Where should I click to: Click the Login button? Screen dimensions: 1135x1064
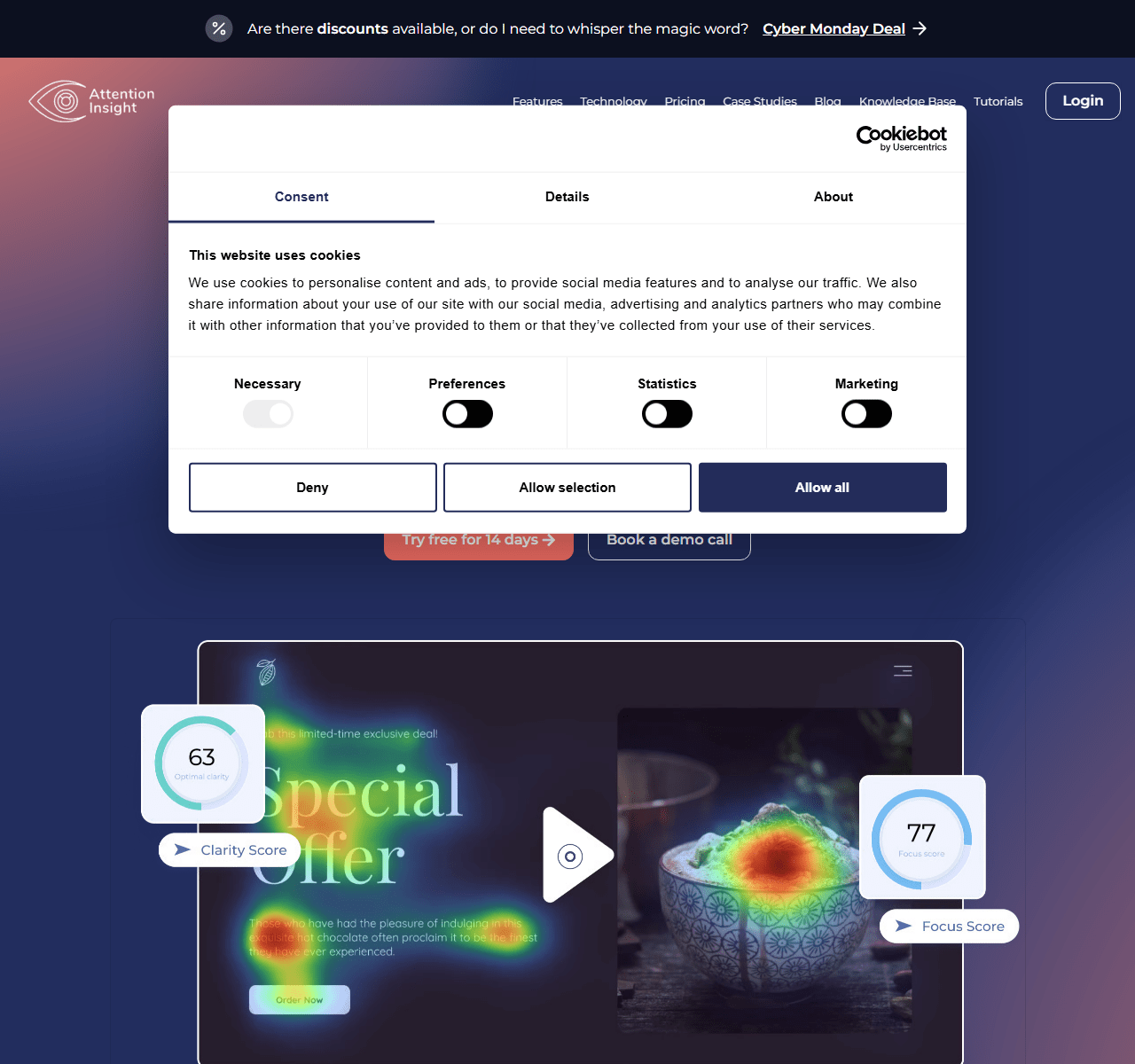(1083, 101)
